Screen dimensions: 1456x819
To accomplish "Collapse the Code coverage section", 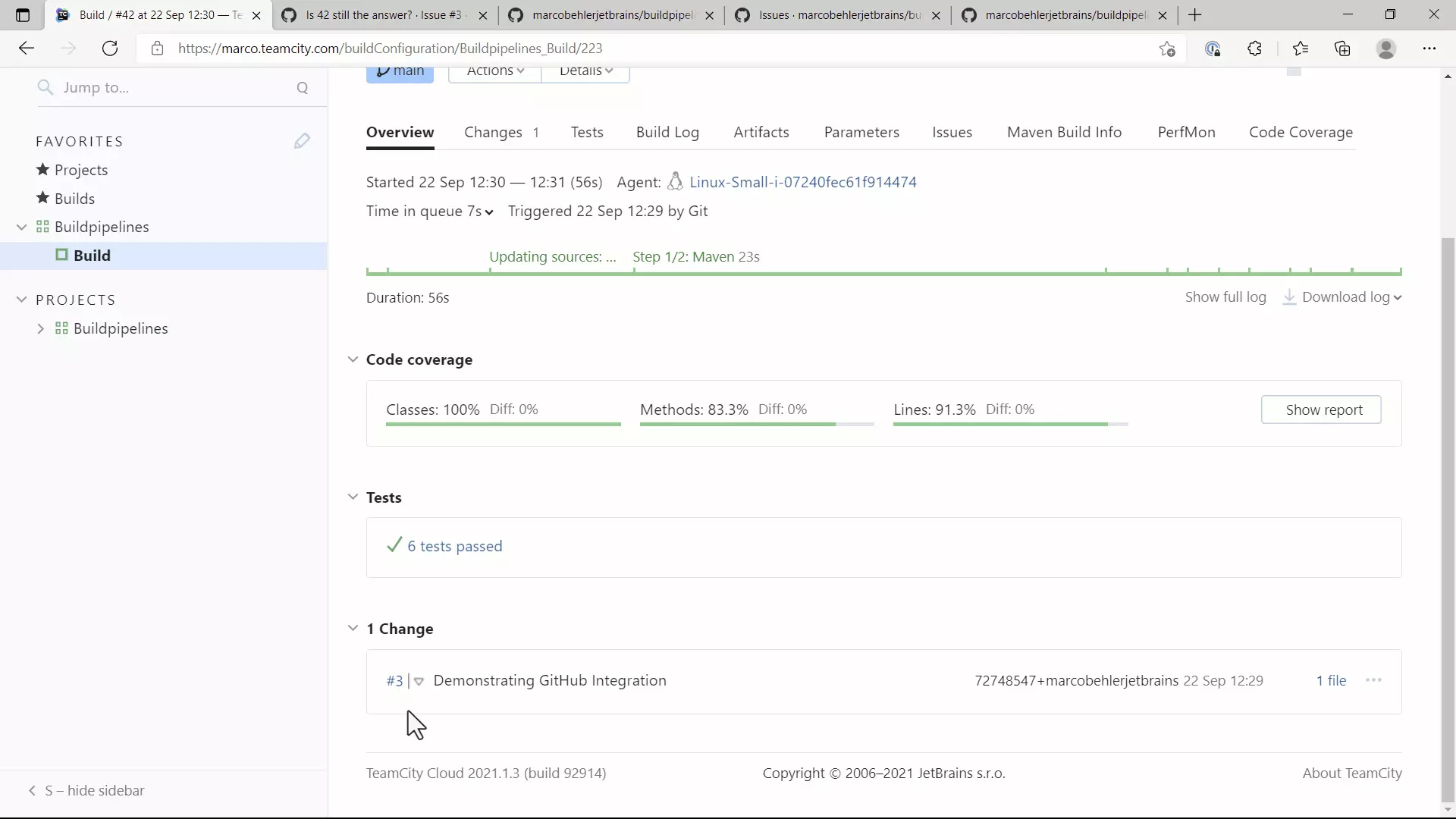I will (x=353, y=359).
